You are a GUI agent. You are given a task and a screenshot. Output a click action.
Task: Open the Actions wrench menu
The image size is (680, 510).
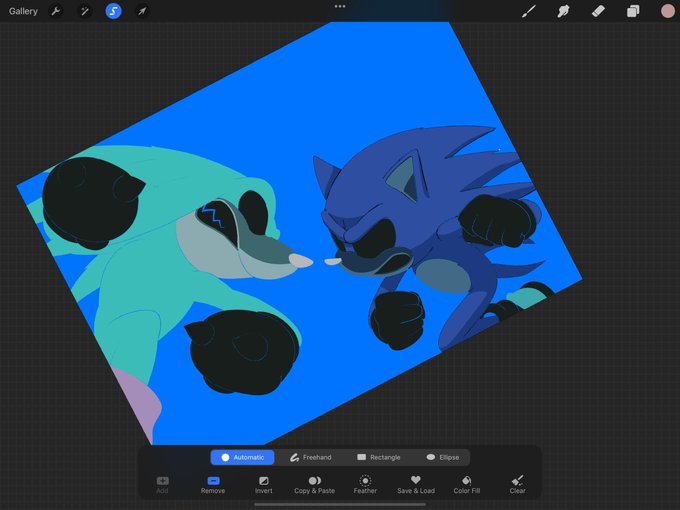click(56, 11)
